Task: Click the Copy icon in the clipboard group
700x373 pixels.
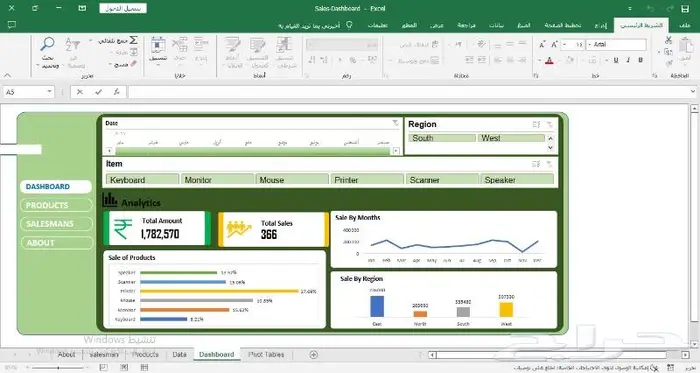Action: click(668, 51)
